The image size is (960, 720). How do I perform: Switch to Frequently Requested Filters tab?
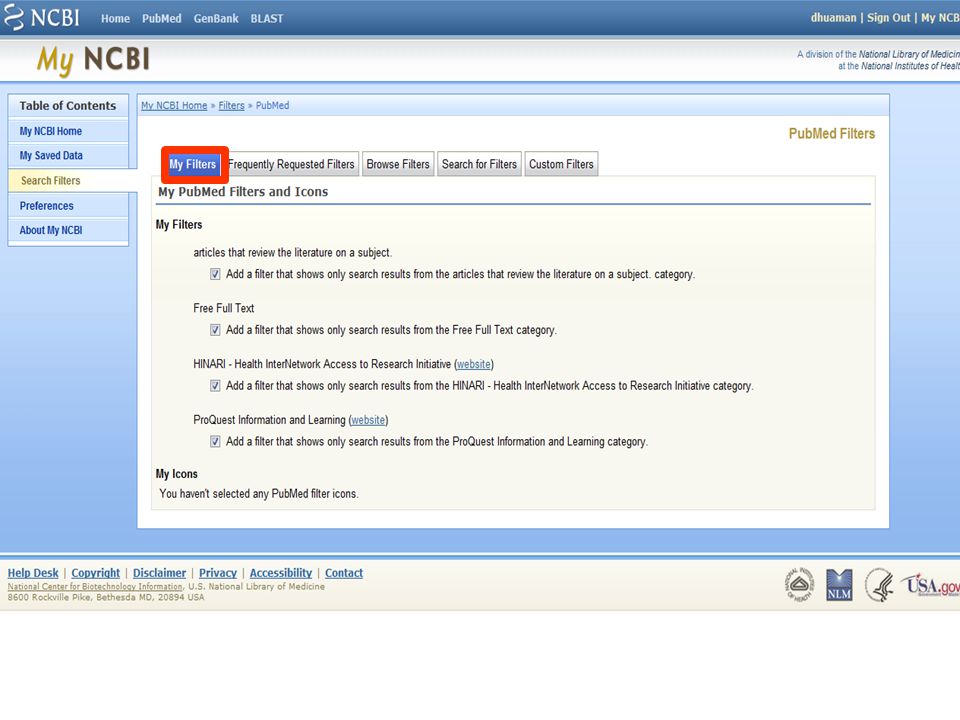pyautogui.click(x=291, y=164)
